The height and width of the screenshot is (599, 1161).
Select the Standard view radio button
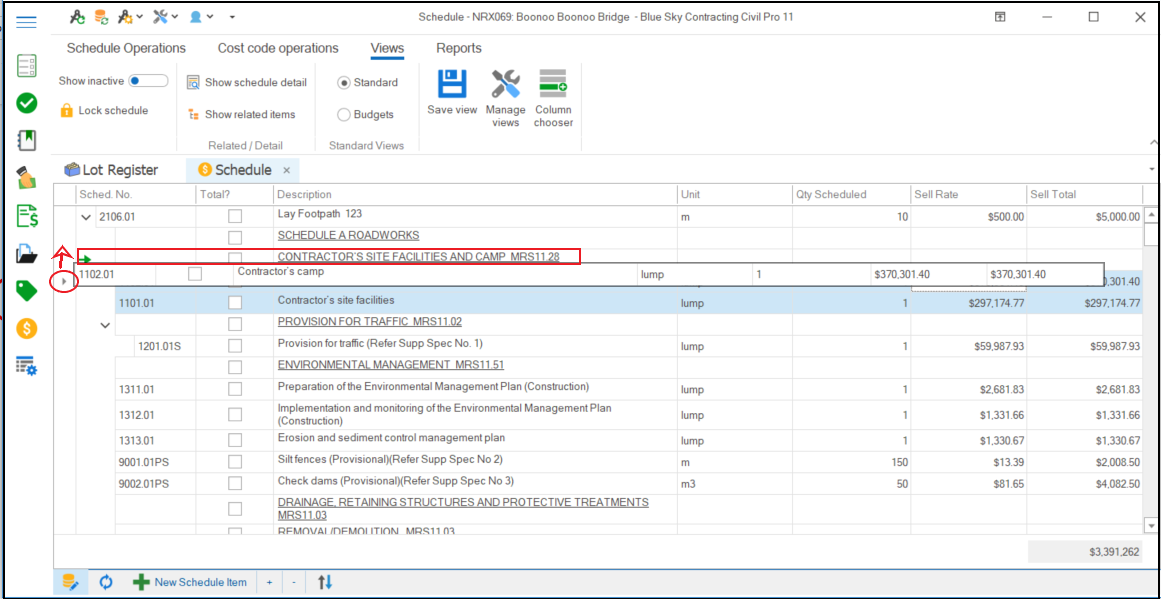pos(344,83)
